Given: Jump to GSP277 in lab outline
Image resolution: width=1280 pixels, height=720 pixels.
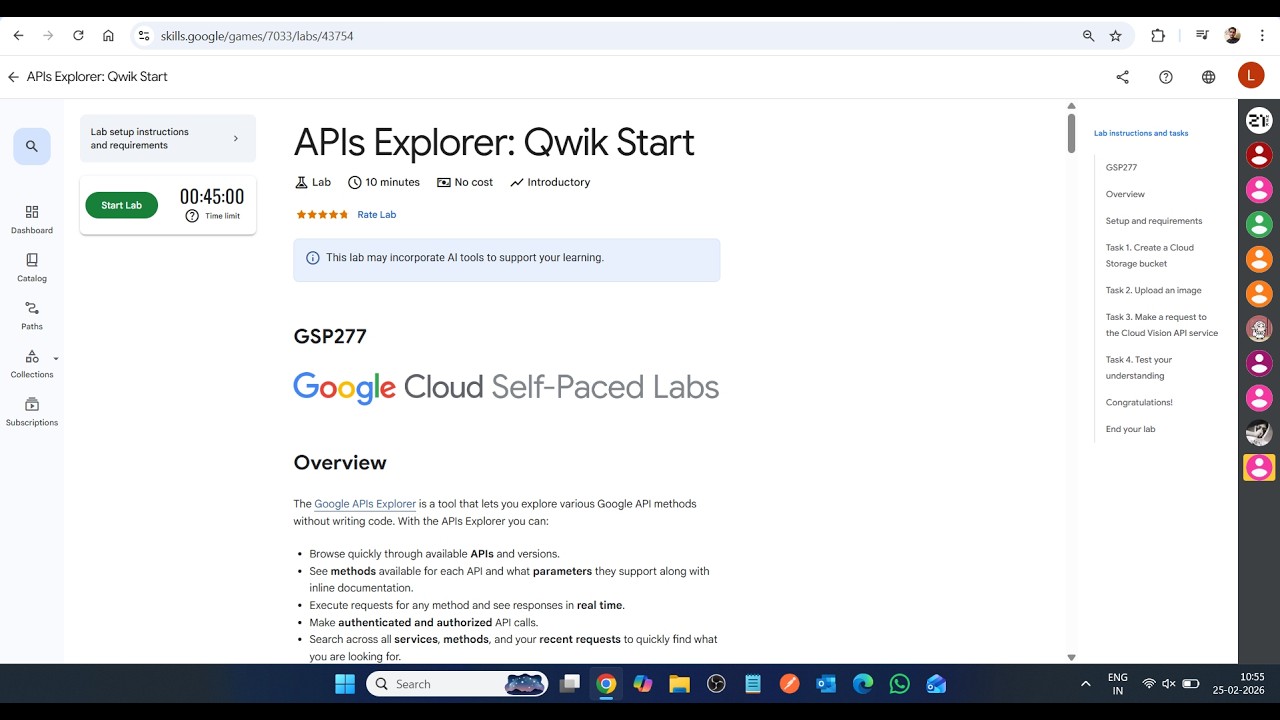Looking at the screenshot, I should click(x=1121, y=168).
